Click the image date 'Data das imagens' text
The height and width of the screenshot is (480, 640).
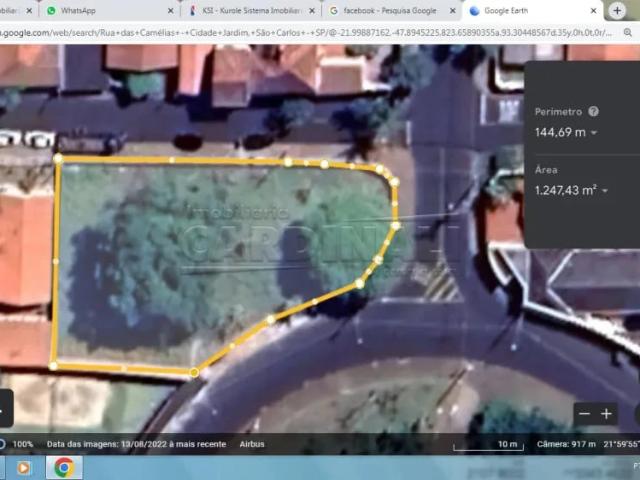tap(136, 444)
